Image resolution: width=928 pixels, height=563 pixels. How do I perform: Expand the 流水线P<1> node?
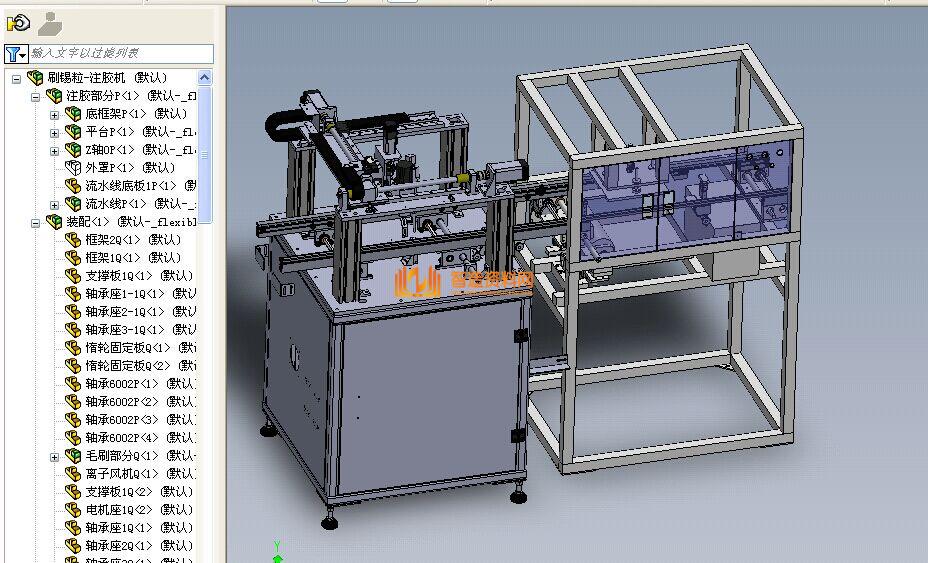tap(54, 204)
